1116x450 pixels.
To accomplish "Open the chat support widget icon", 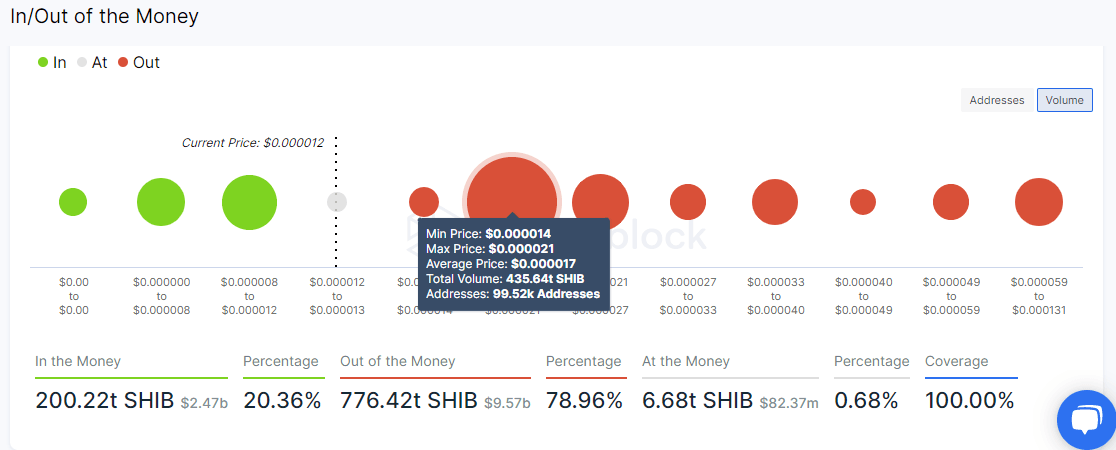I will click(1086, 420).
